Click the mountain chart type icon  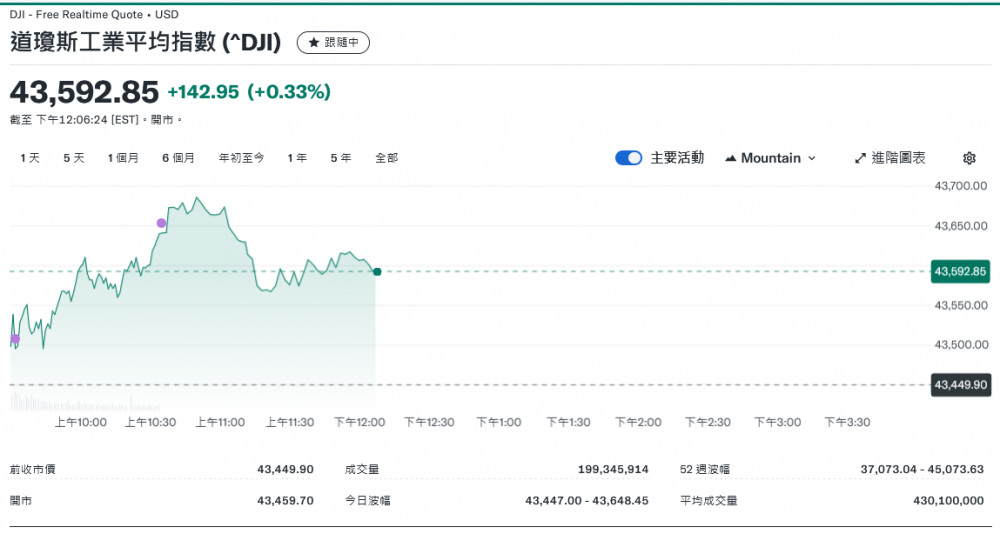pyautogui.click(x=731, y=158)
